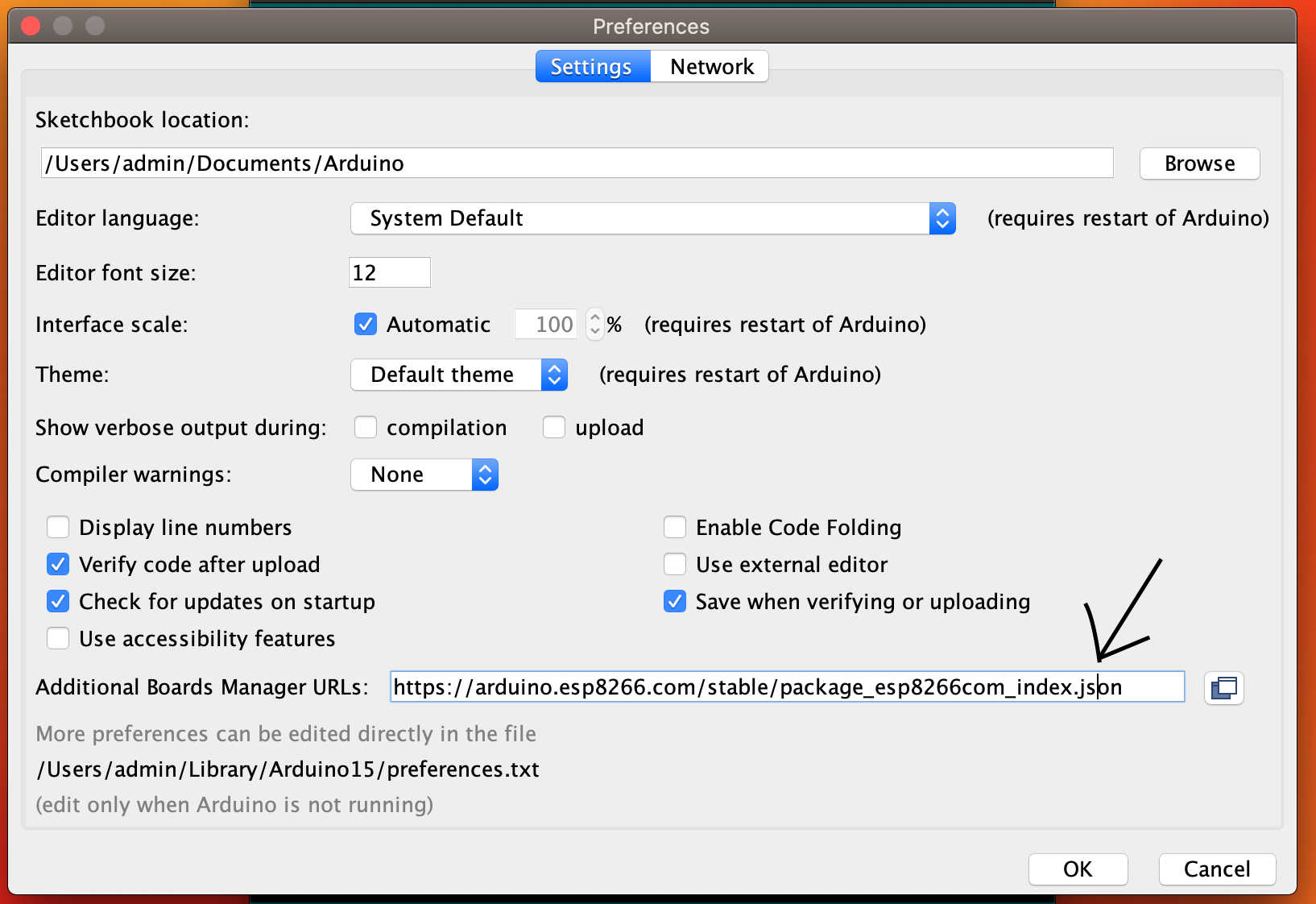Expand the Theme dropdown
1316x904 pixels.
pos(459,375)
